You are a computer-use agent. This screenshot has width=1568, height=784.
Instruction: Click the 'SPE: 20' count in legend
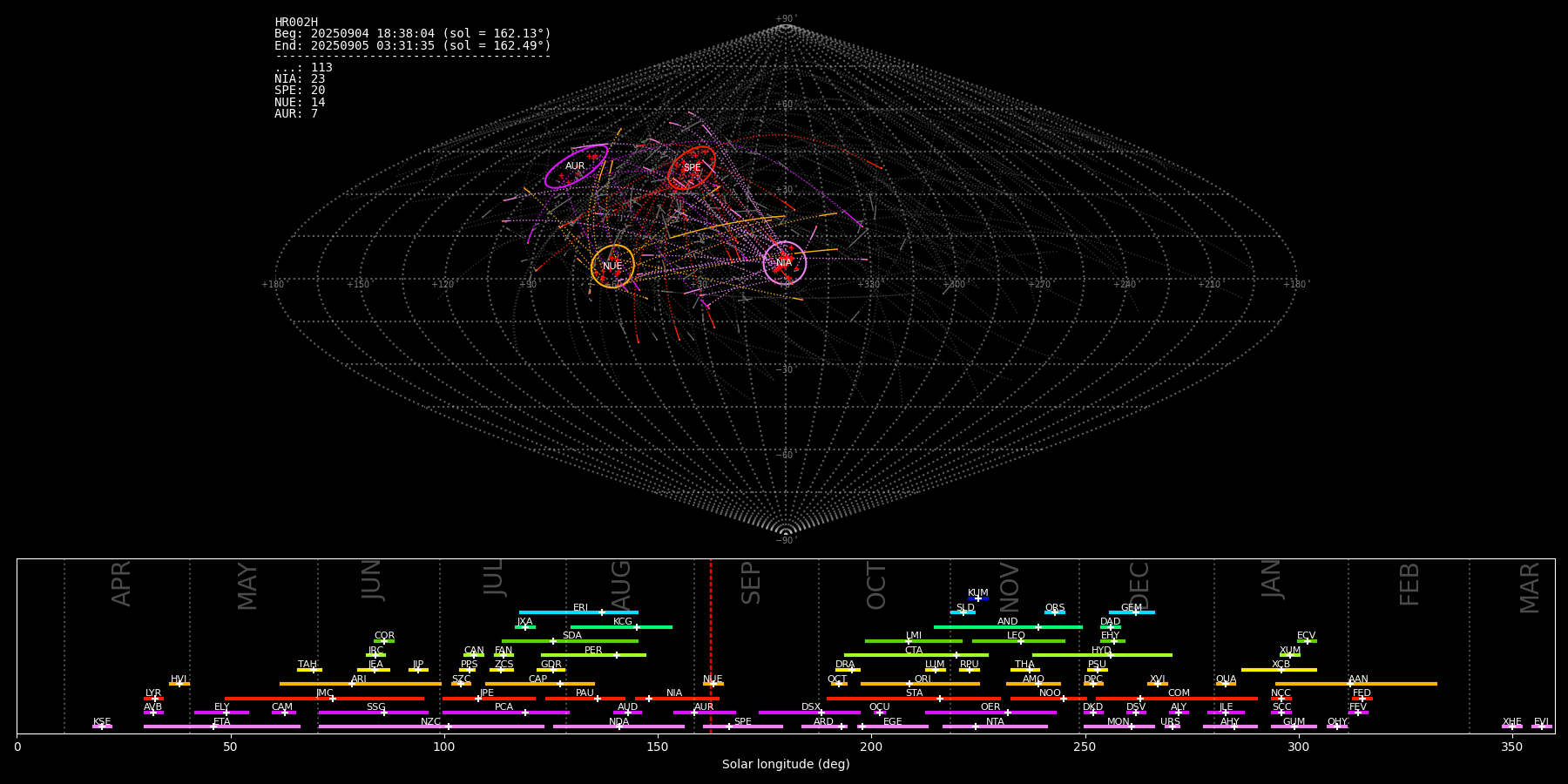[x=300, y=91]
